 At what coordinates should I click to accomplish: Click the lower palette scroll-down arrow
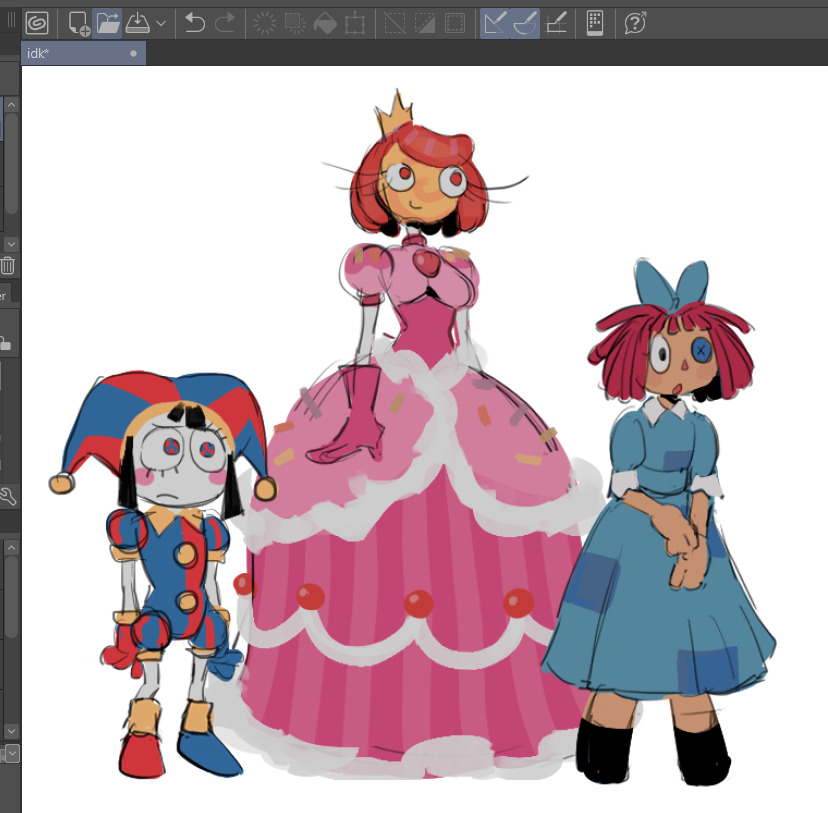(x=12, y=731)
